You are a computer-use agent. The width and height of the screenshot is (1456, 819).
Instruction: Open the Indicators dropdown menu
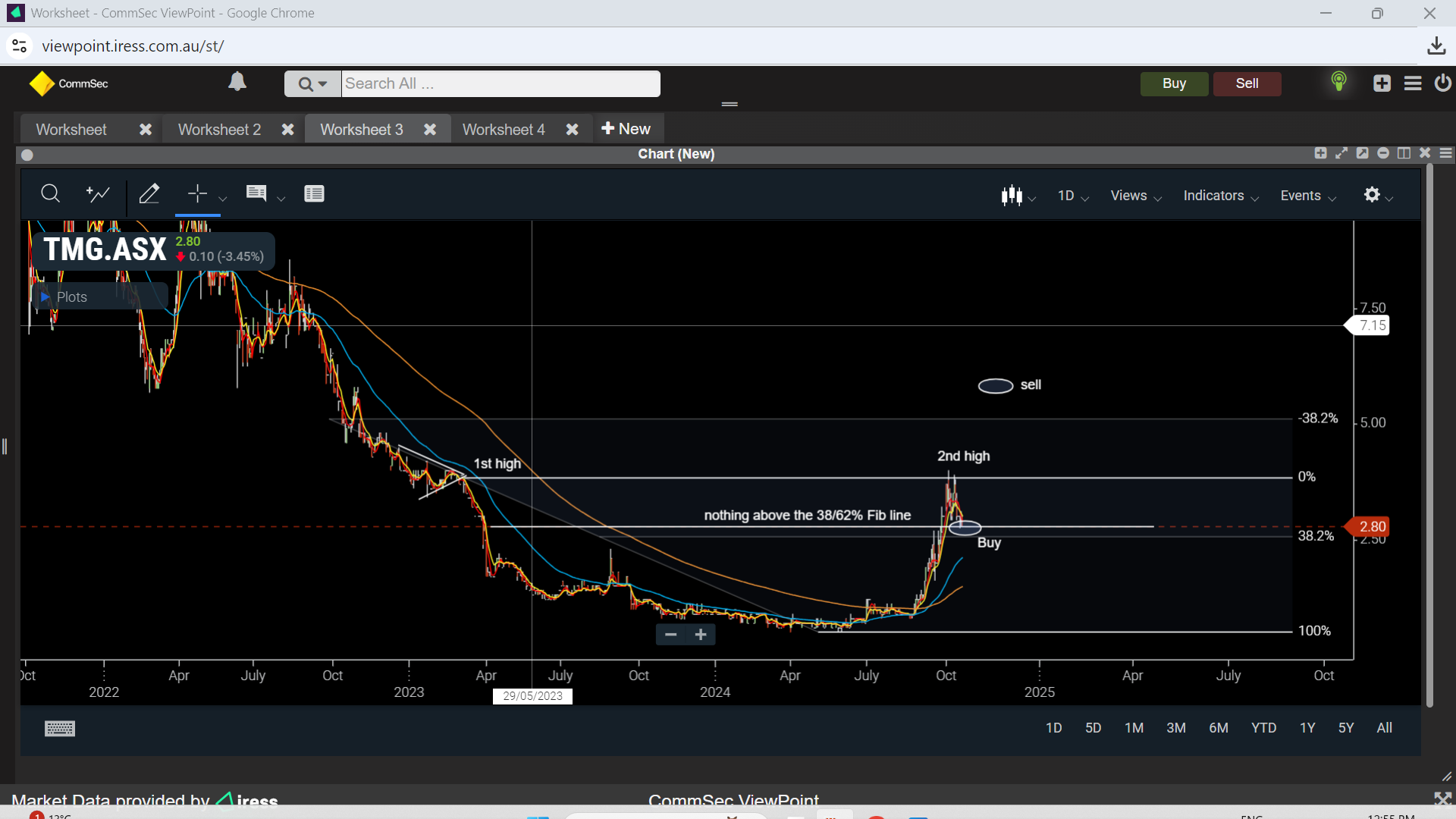click(1221, 196)
